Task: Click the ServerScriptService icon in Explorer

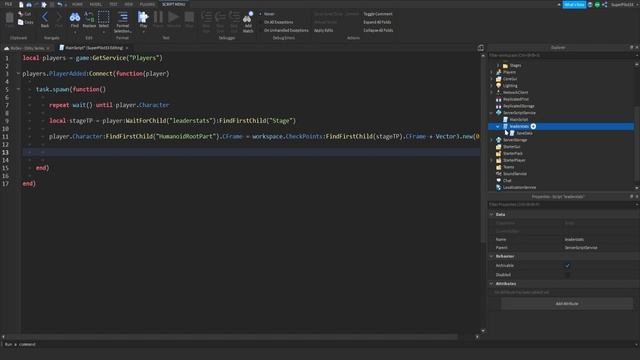Action: pos(498,113)
